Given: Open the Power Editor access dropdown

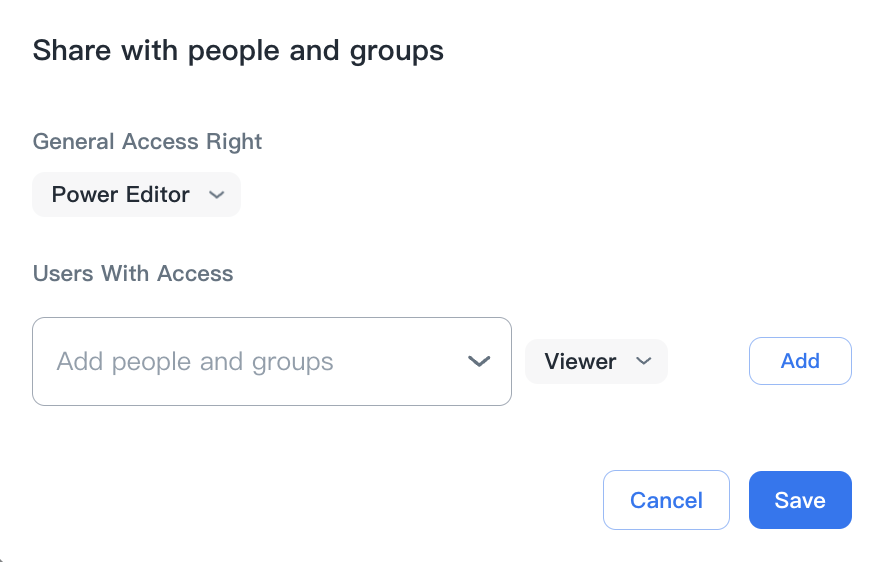Looking at the screenshot, I should [136, 195].
